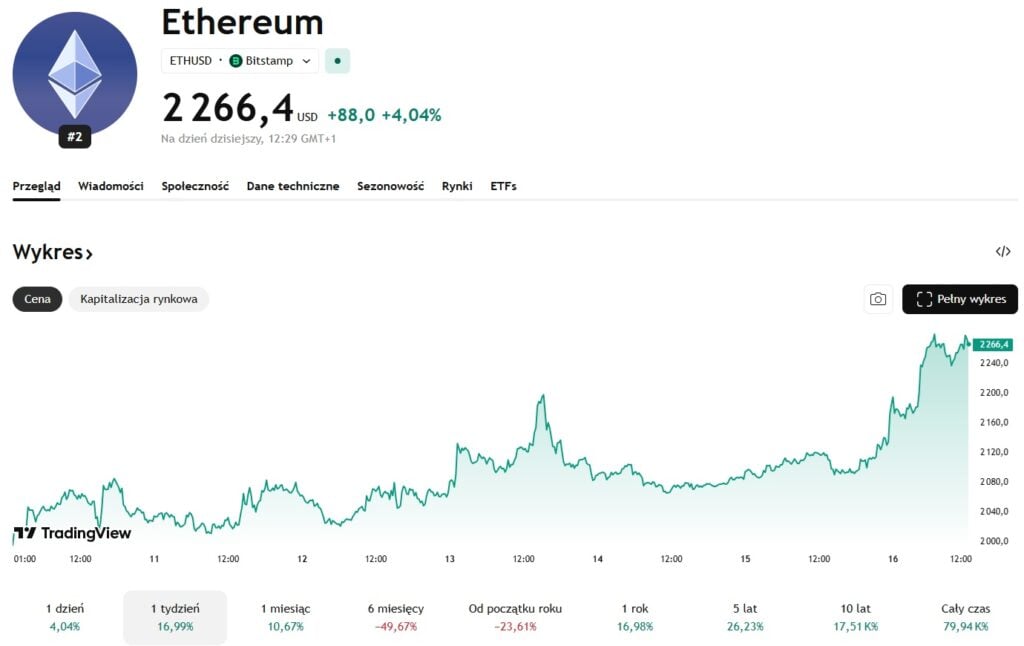This screenshot has width=1024, height=646.
Task: Select the 1 dzień time range
Action: (65, 617)
